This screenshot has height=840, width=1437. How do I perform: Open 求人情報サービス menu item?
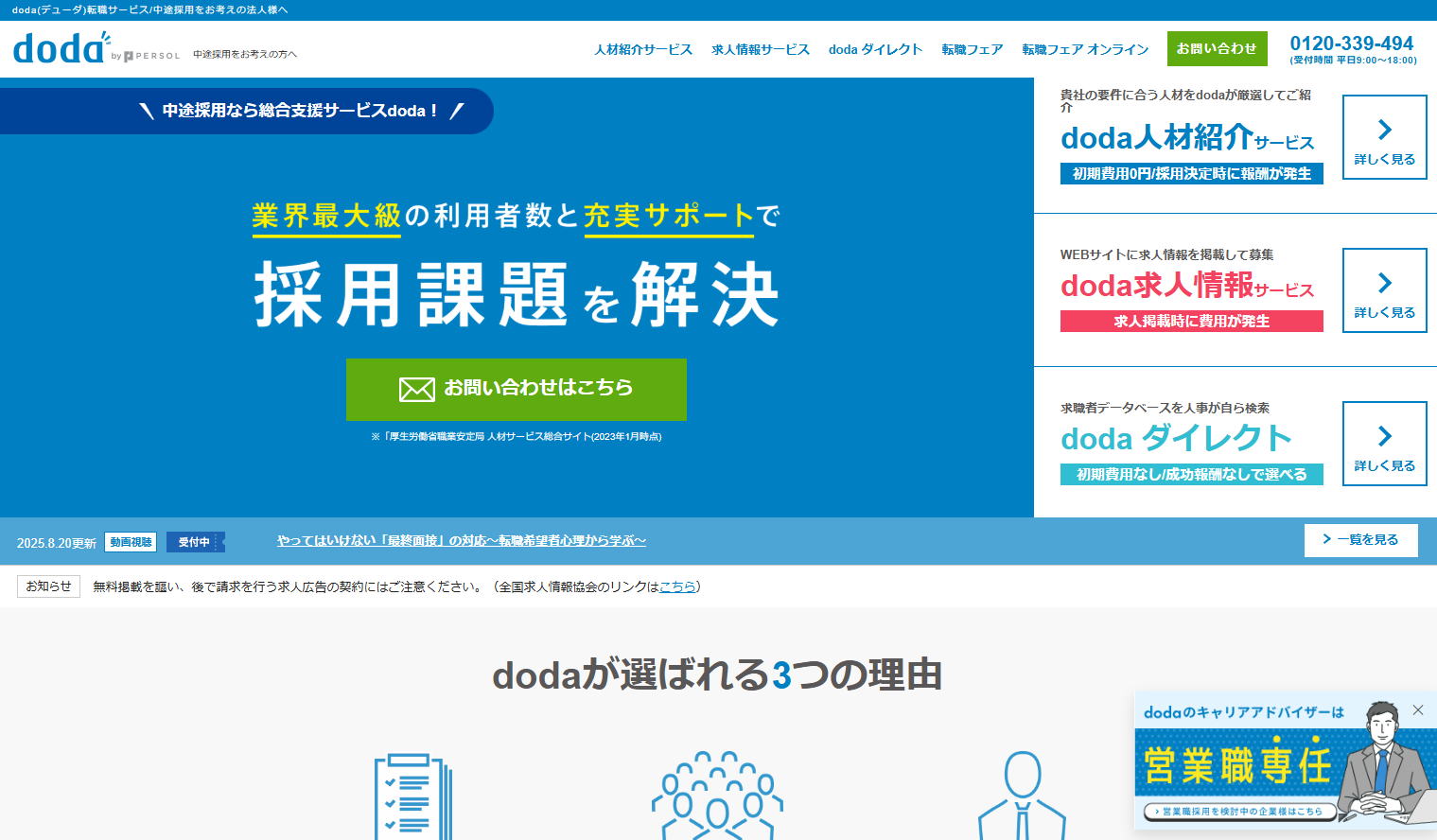761,49
